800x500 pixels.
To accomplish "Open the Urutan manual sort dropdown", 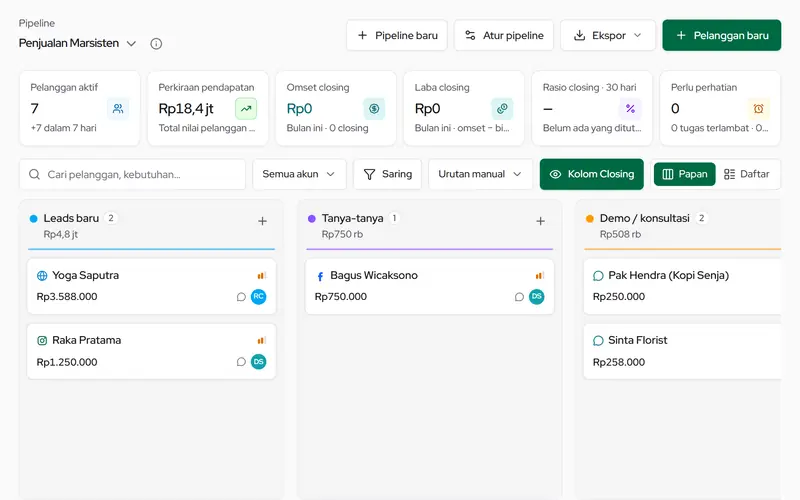I will 480,174.
